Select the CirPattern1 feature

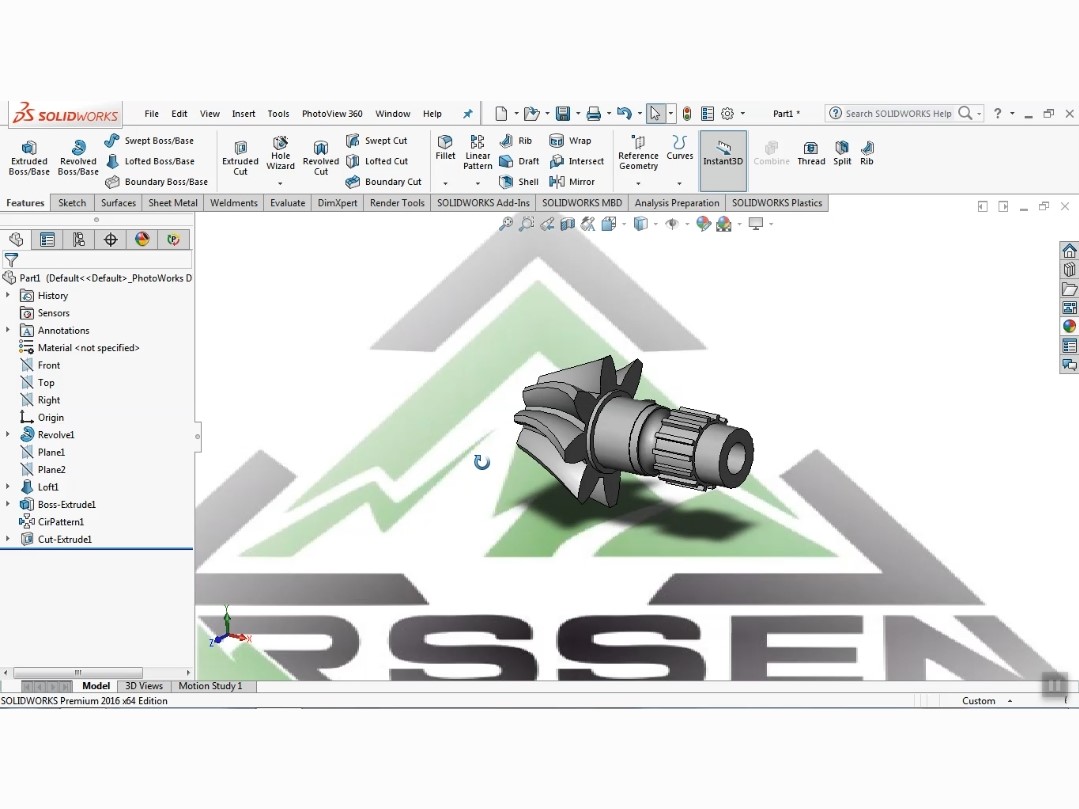pos(52,522)
